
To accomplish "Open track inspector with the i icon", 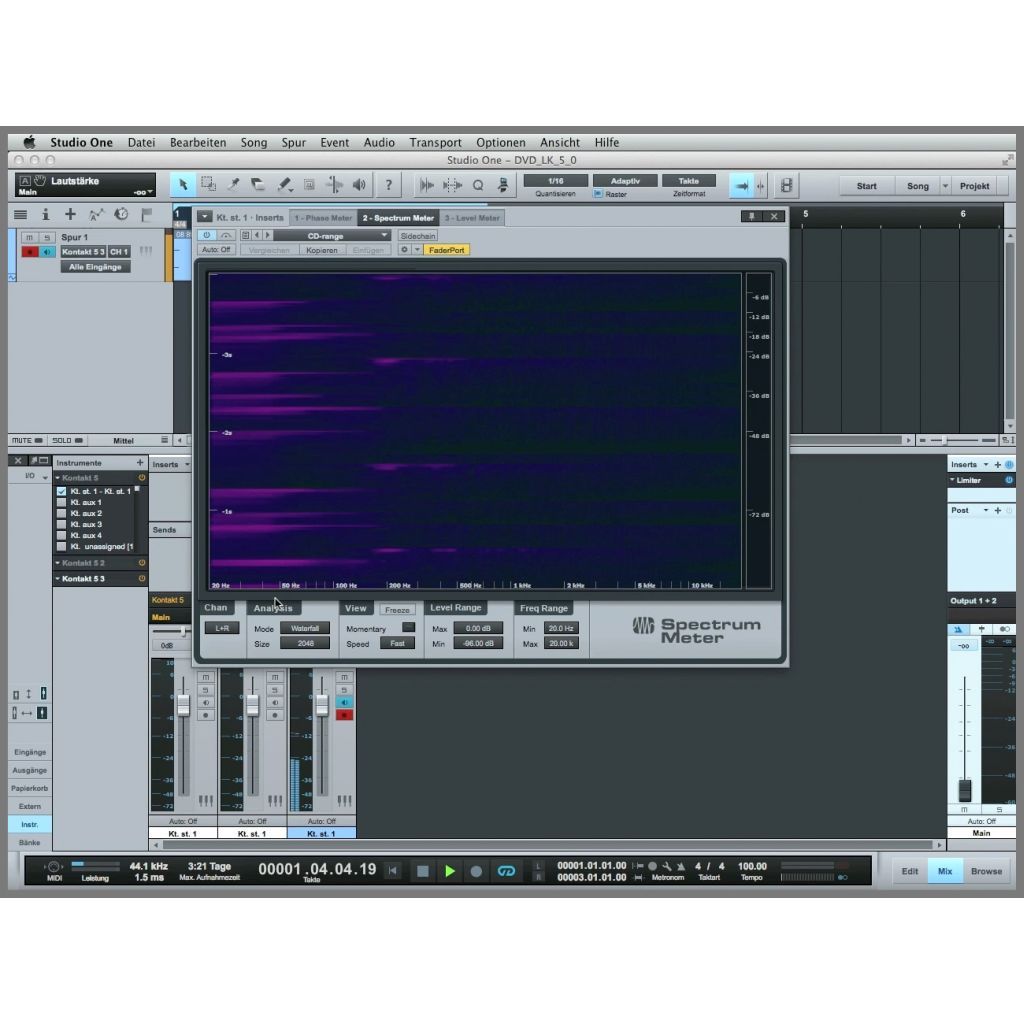I will pos(45,214).
